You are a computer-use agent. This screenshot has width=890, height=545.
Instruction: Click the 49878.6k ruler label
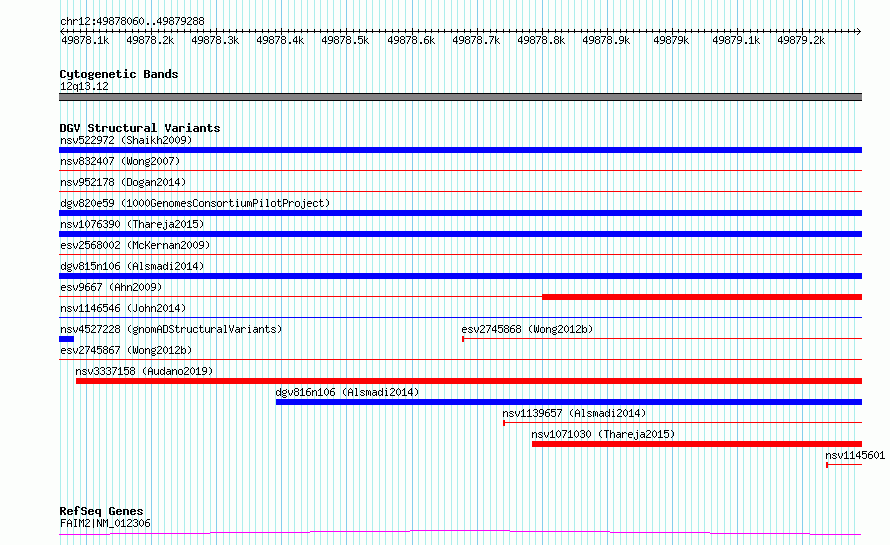tap(411, 40)
